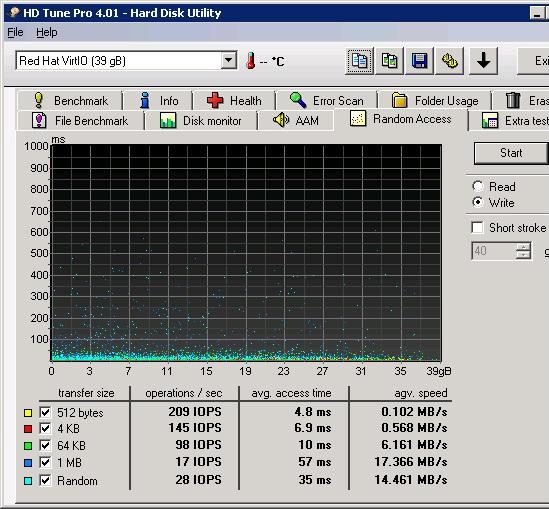549x509 pixels.
Task: Increase short stroke value with up arrow
Action: 523,246
